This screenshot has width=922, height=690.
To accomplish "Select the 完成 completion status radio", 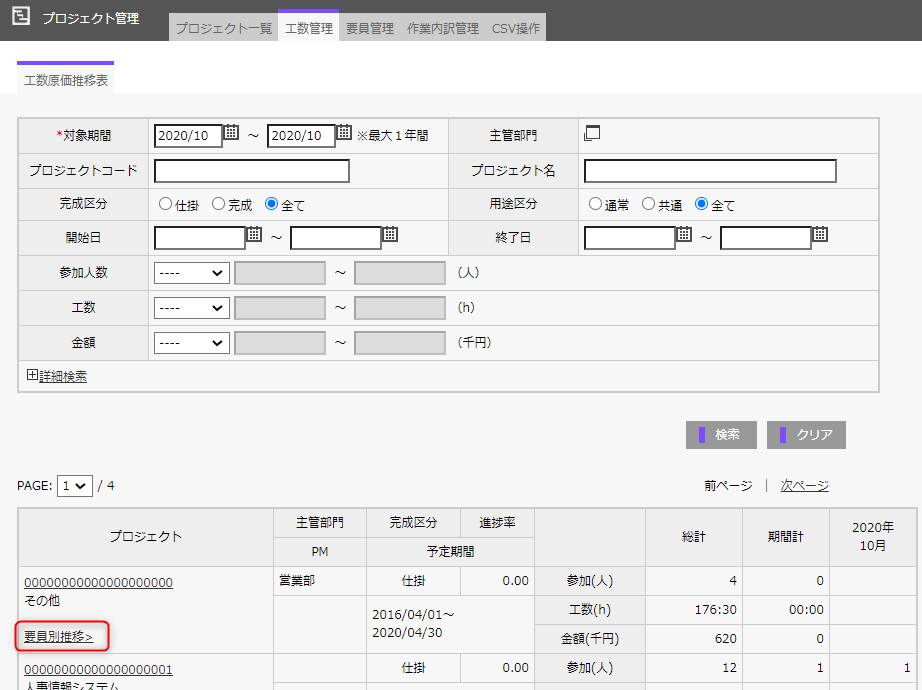I will click(218, 204).
